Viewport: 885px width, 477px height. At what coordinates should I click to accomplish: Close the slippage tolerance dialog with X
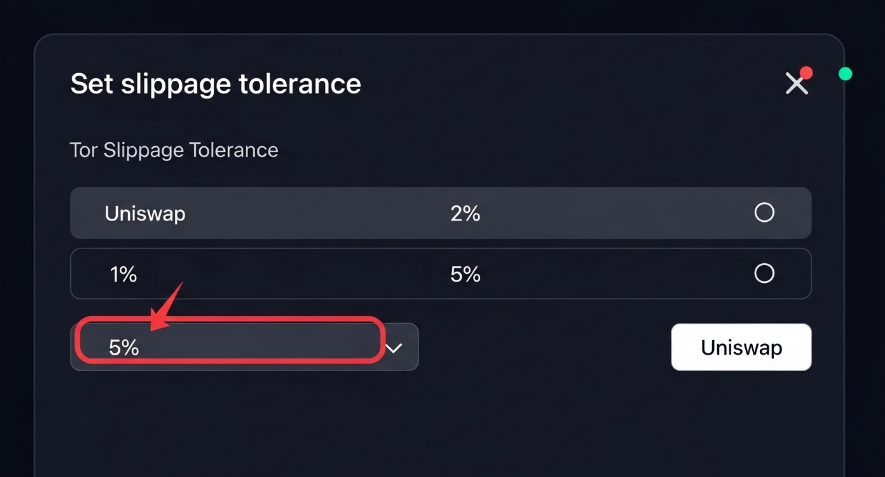pyautogui.click(x=795, y=85)
